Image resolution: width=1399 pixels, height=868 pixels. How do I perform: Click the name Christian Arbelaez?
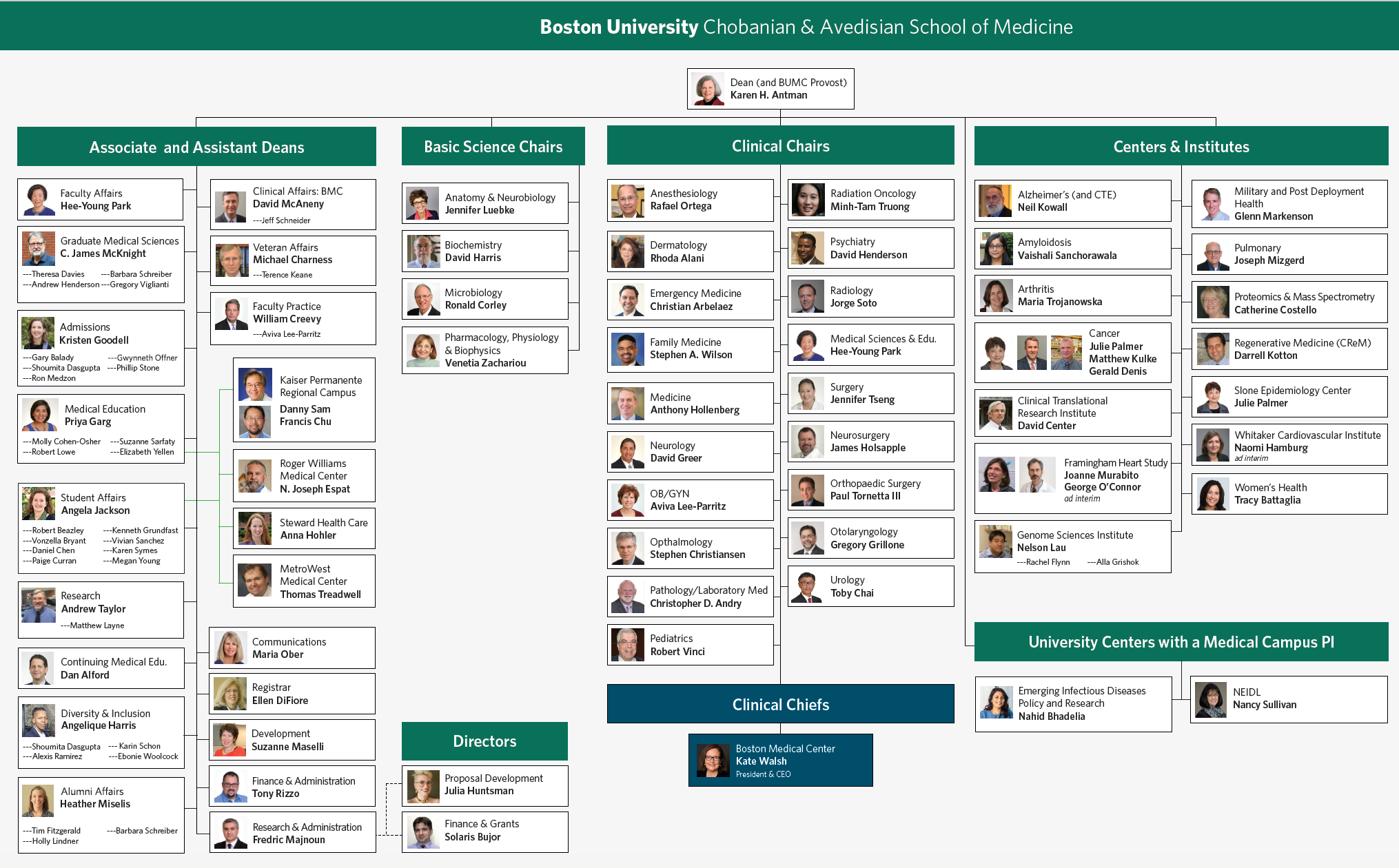tap(691, 307)
